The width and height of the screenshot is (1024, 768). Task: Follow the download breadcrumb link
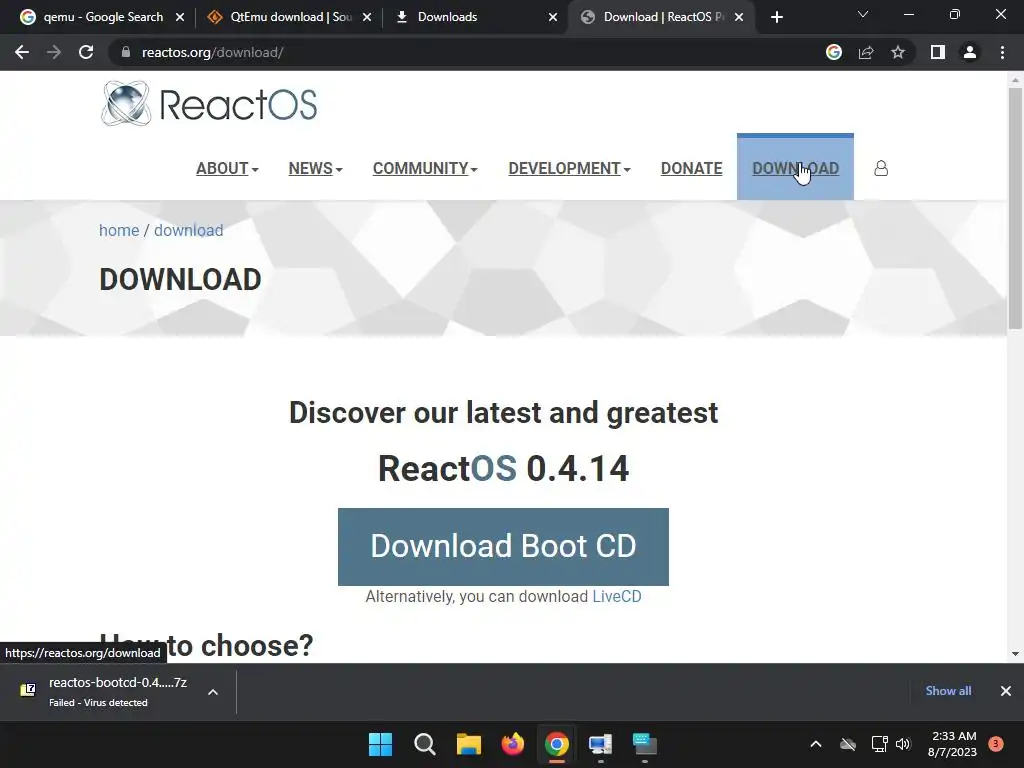(189, 231)
